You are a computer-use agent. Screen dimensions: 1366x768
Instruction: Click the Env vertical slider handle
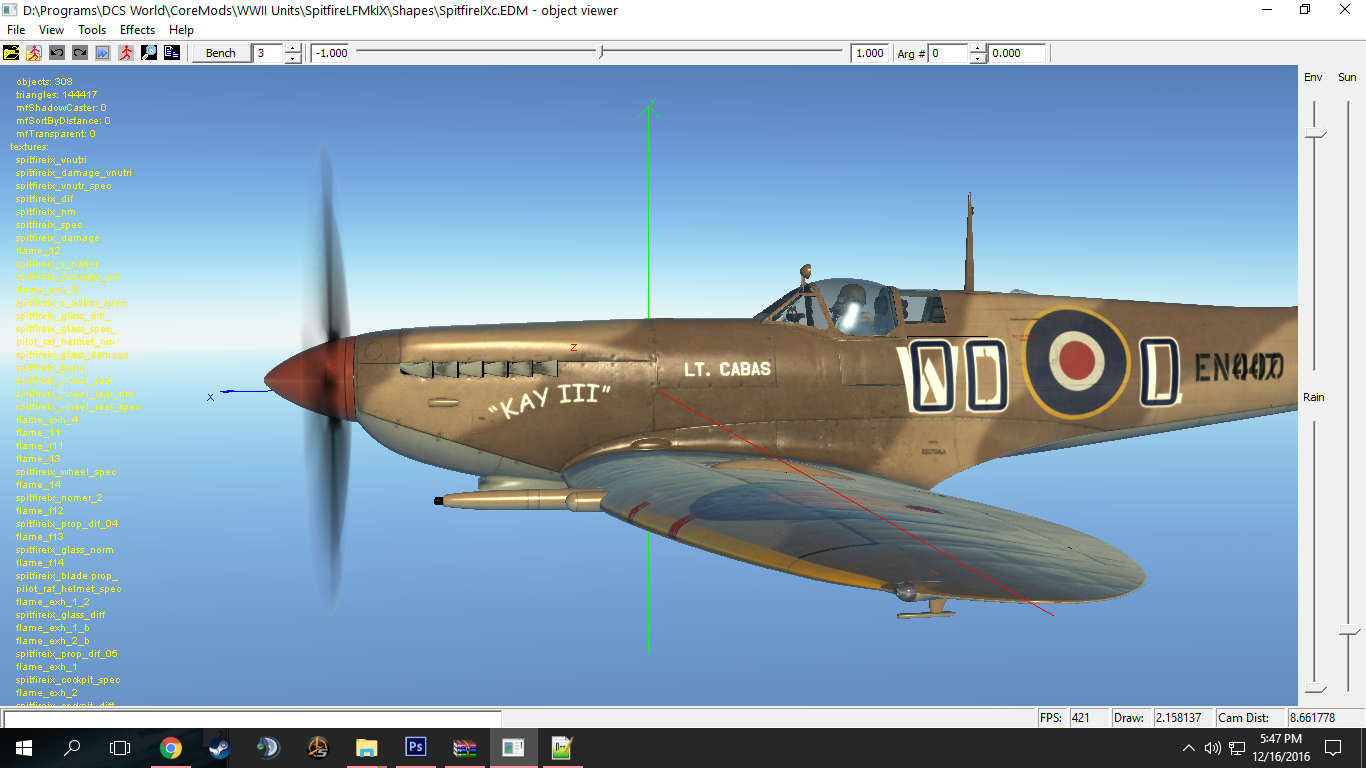(x=1316, y=135)
